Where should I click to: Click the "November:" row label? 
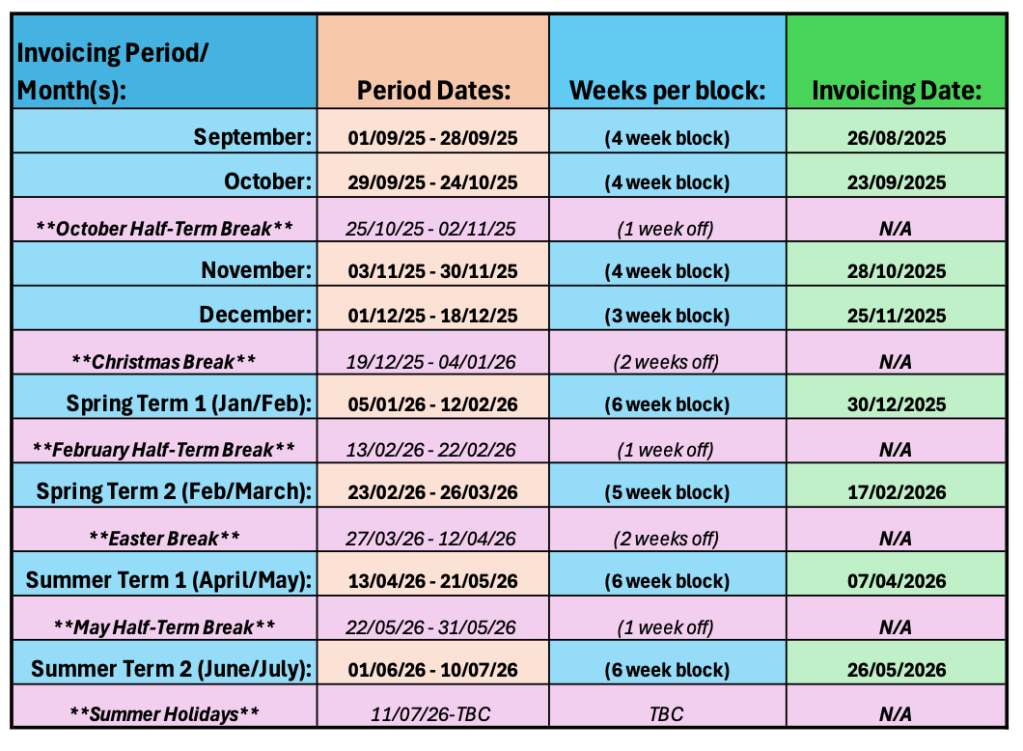(x=256, y=271)
